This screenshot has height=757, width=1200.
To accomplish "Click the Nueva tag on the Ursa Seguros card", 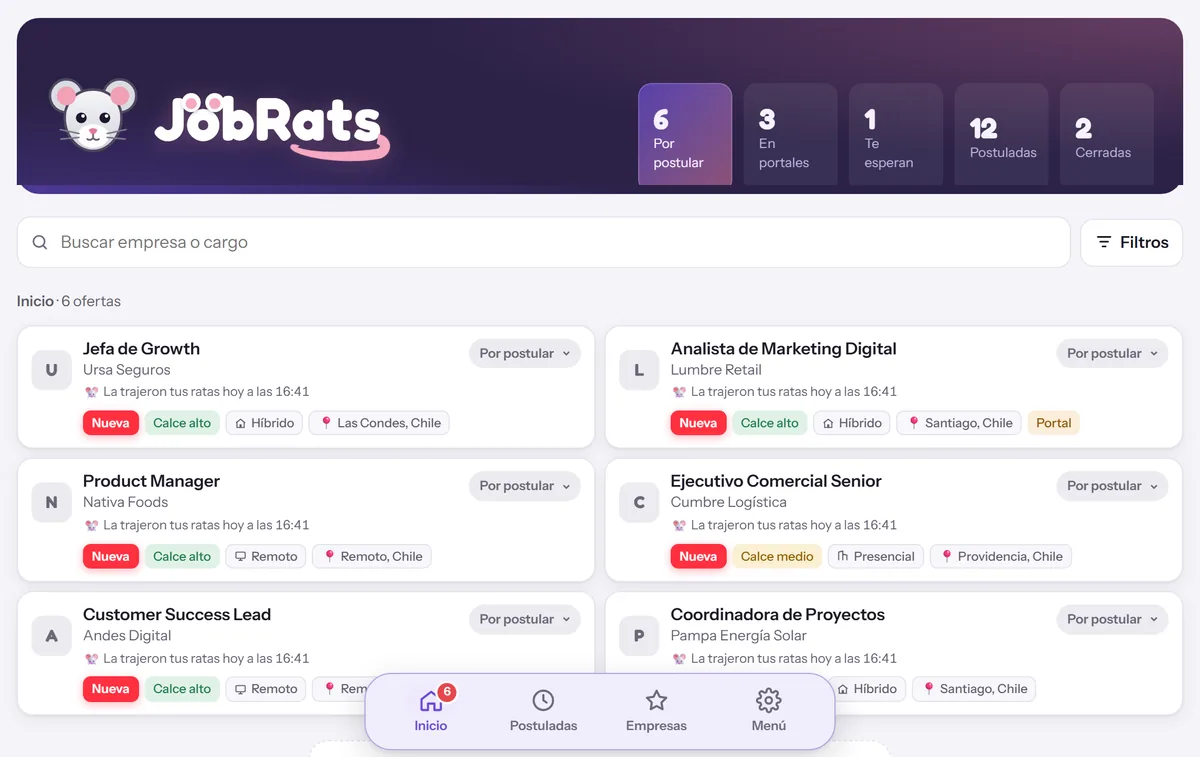I will click(x=110, y=423).
